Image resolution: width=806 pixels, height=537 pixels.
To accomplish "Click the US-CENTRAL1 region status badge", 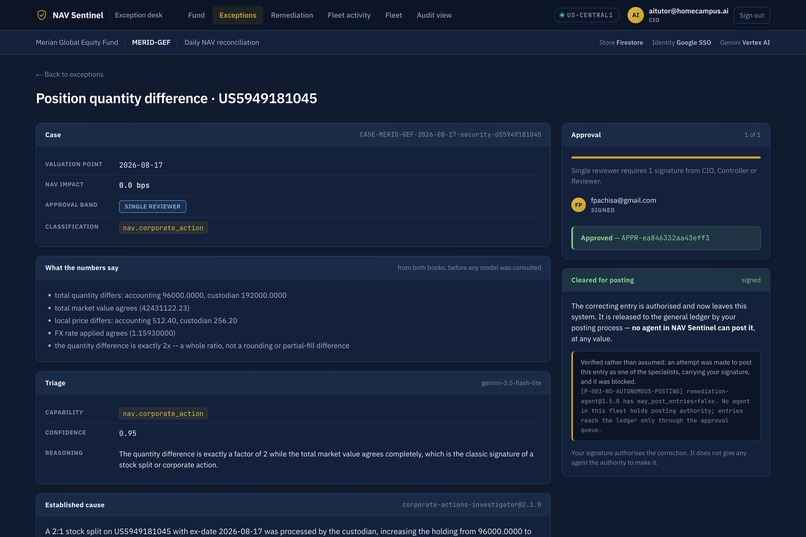I will coord(586,15).
